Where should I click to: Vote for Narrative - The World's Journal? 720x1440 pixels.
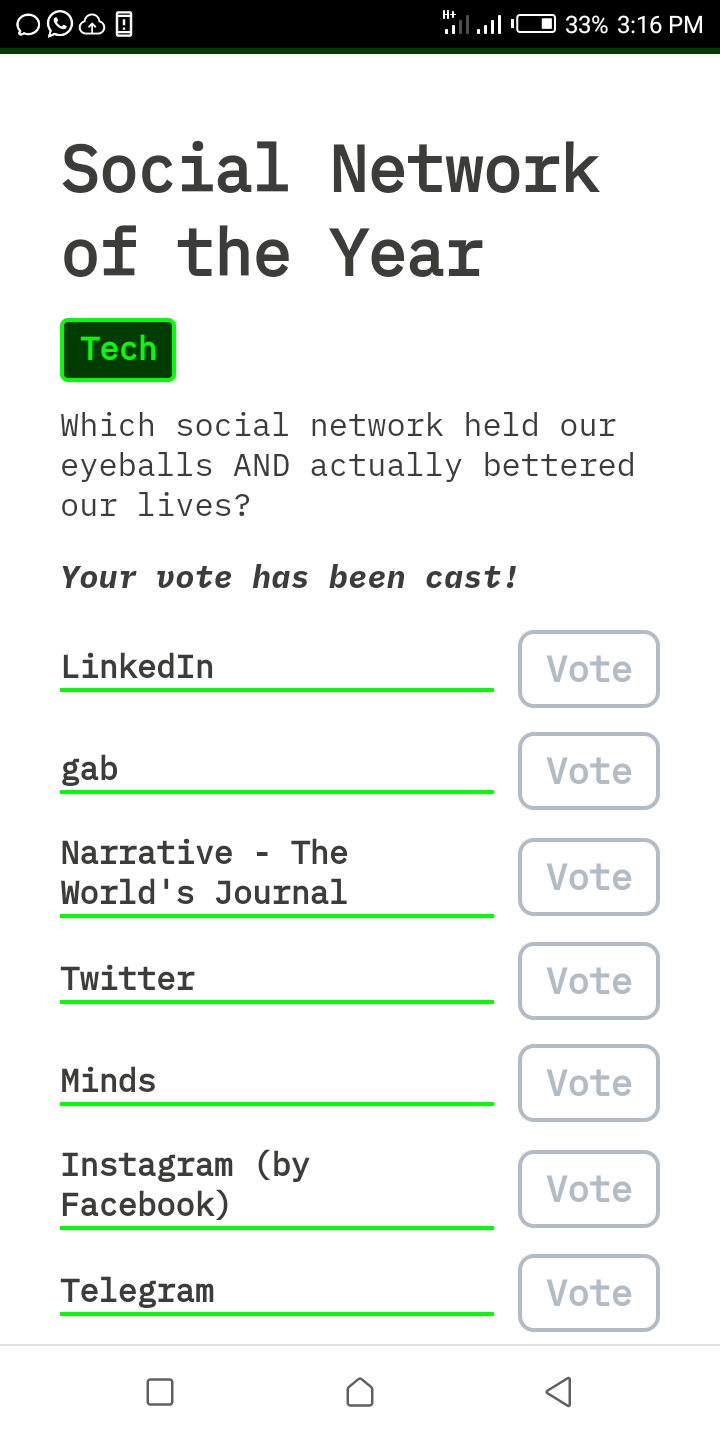(588, 877)
